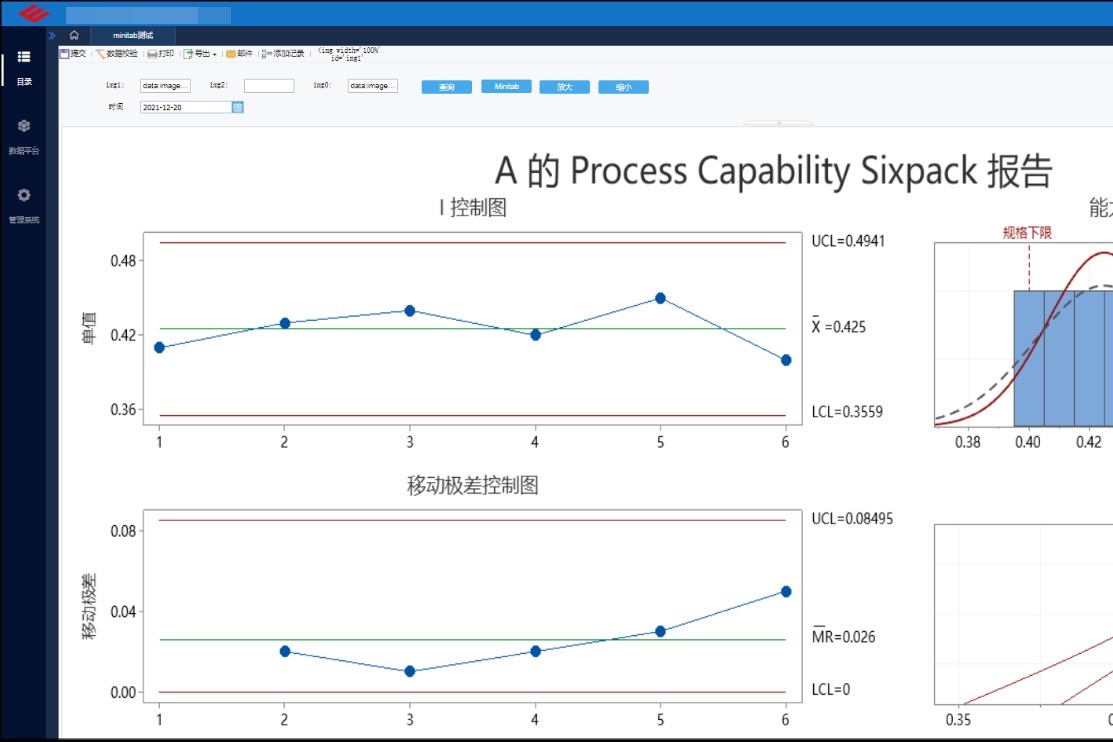
Task: Click the 添加记录 toolbar button
Action: 283,53
